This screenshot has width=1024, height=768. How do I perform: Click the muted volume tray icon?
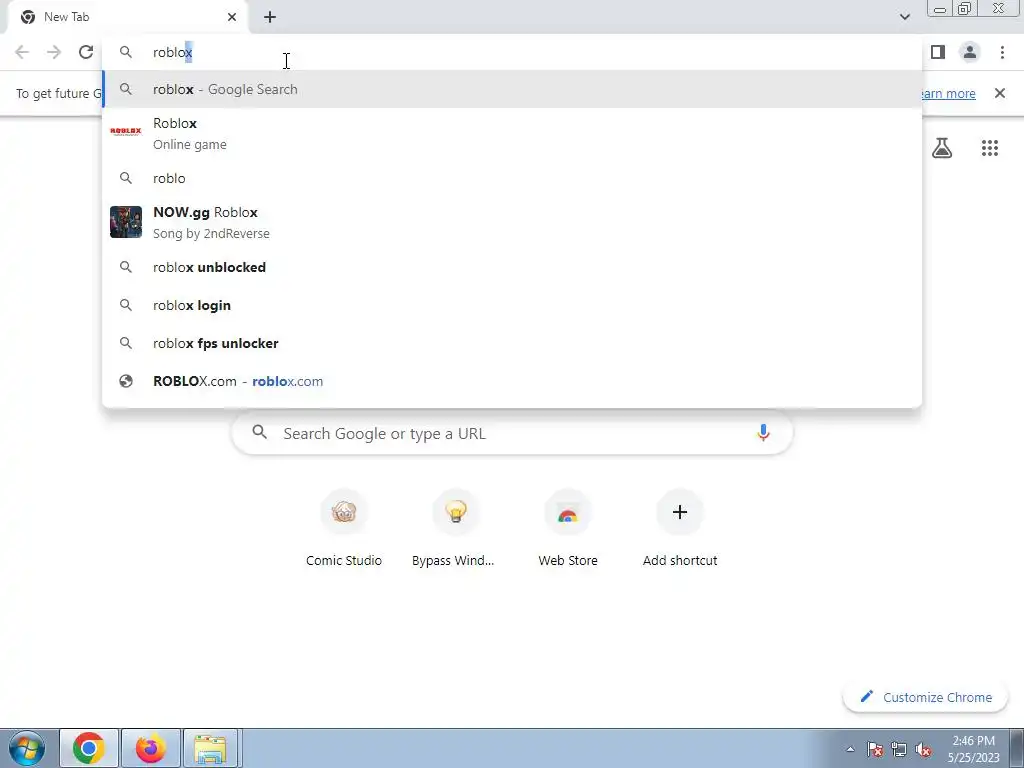pyautogui.click(x=923, y=749)
